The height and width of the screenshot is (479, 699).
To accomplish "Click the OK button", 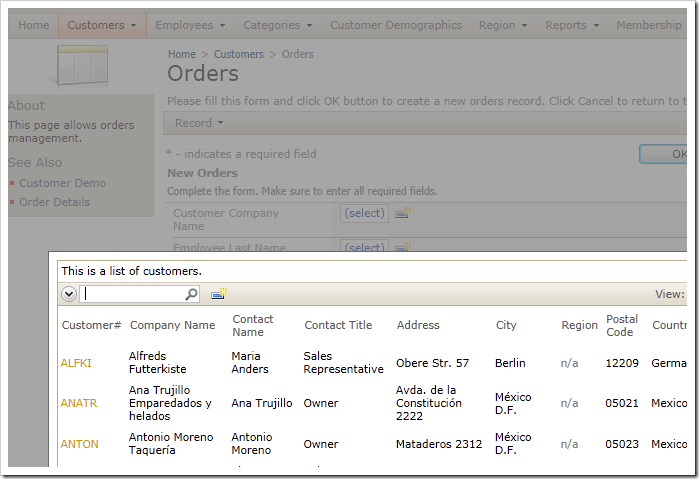I will (663, 154).
